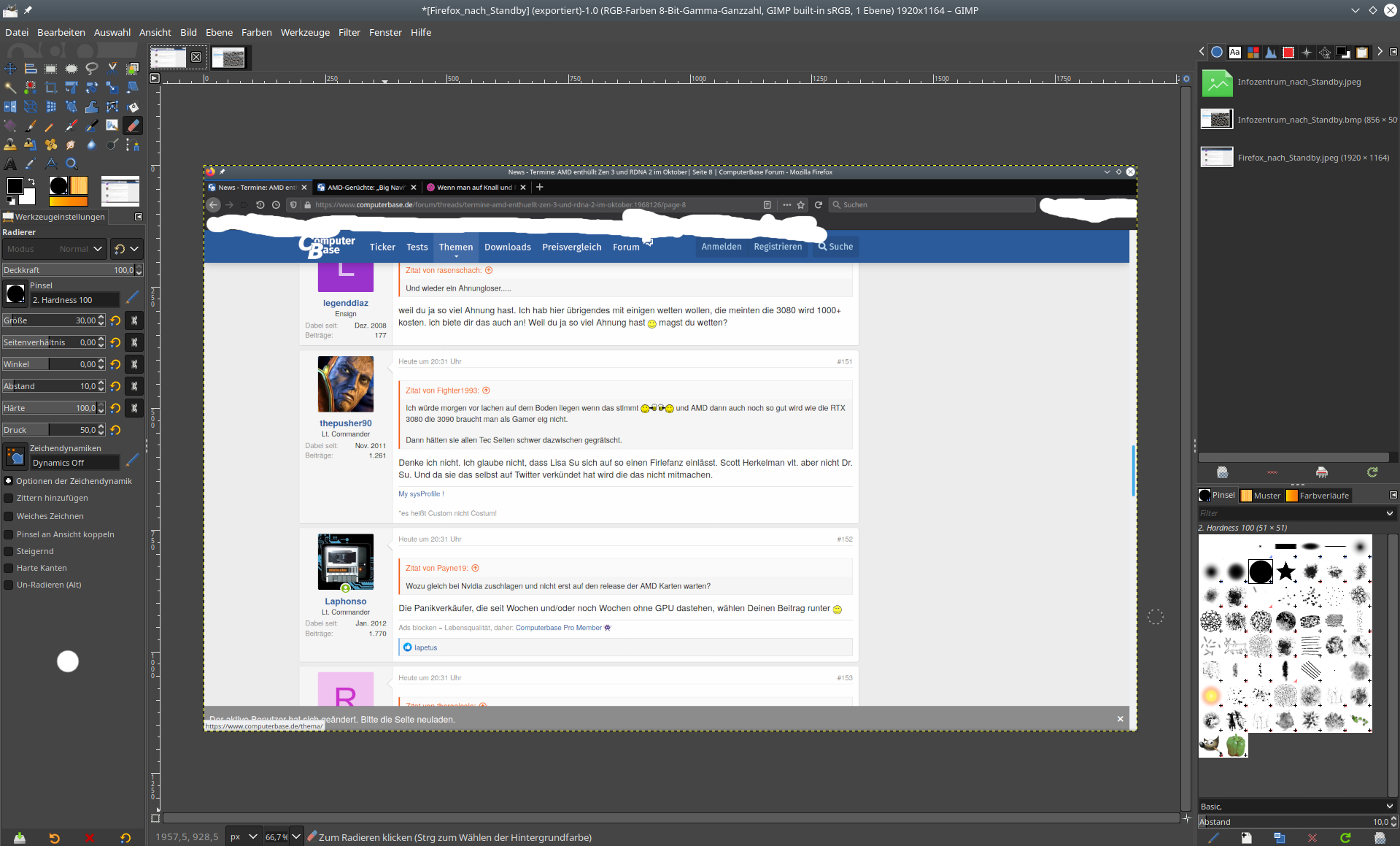Reset the Größe value with its reset button
1400x846 pixels.
[115, 320]
